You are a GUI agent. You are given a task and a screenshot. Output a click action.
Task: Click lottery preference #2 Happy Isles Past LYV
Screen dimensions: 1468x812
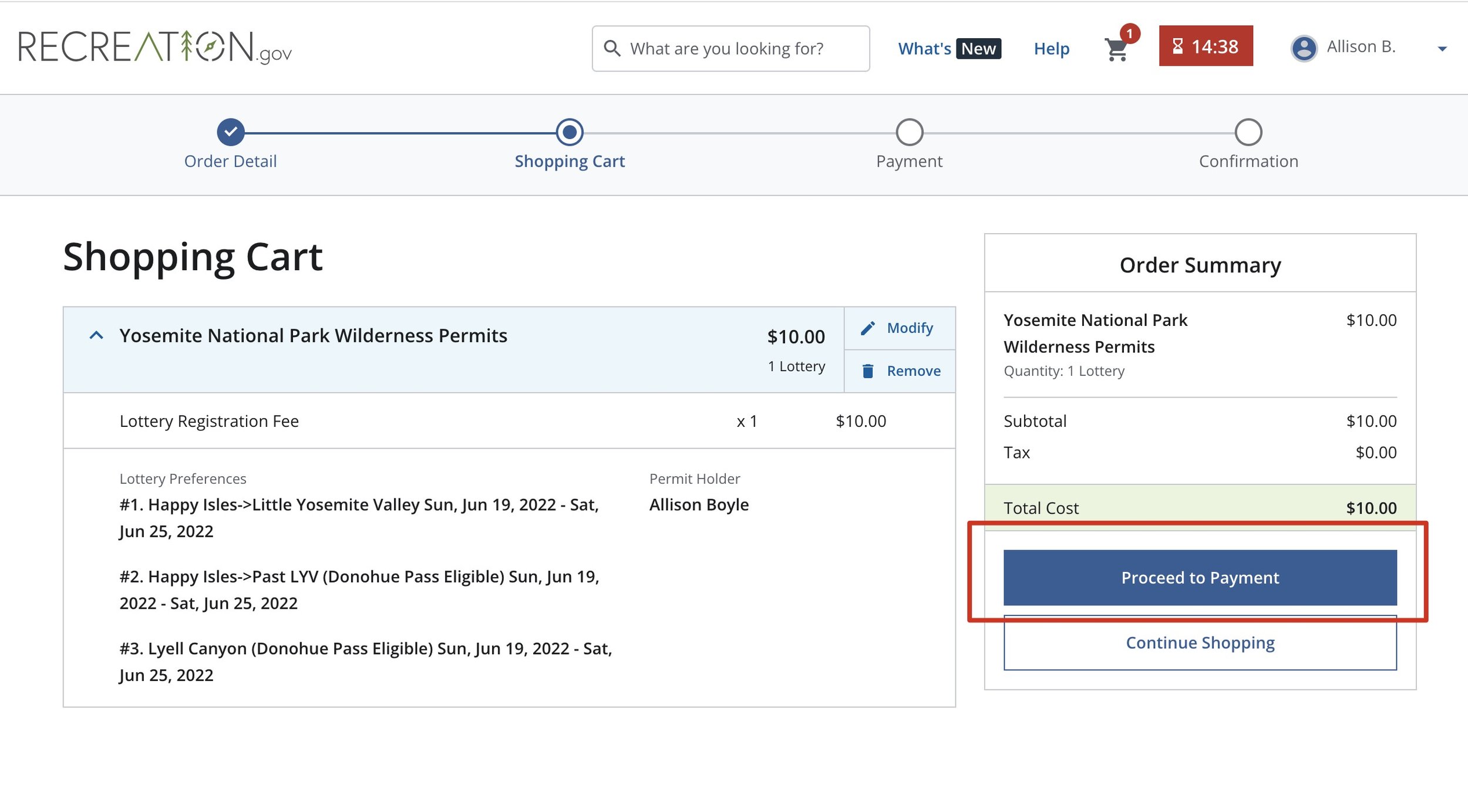(x=359, y=590)
